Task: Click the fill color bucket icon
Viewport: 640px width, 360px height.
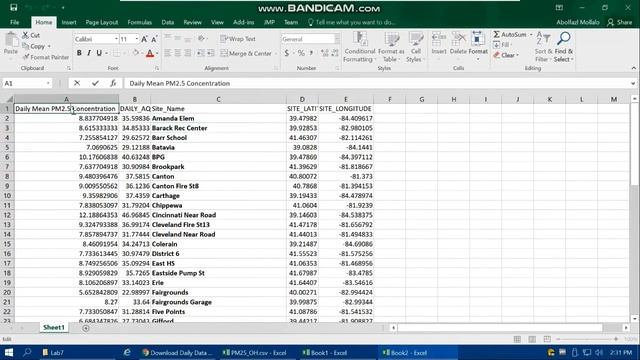Action: (136, 53)
